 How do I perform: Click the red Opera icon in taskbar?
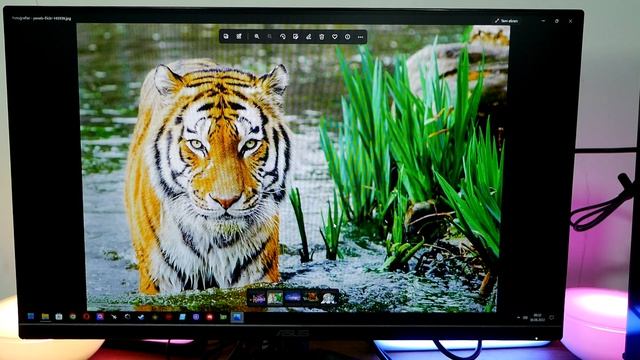pos(86,316)
